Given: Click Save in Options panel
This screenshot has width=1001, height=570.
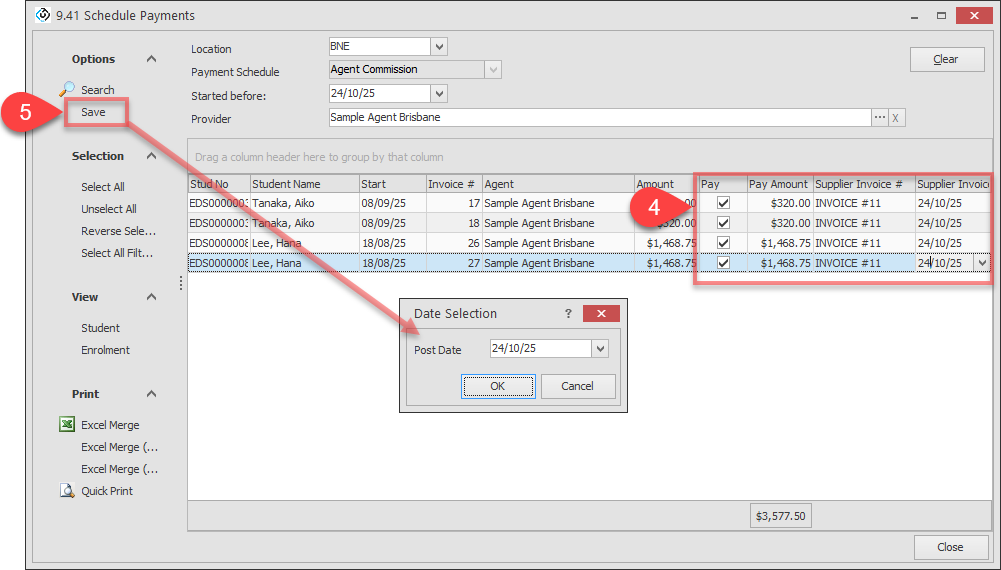Looking at the screenshot, I should [x=93, y=112].
